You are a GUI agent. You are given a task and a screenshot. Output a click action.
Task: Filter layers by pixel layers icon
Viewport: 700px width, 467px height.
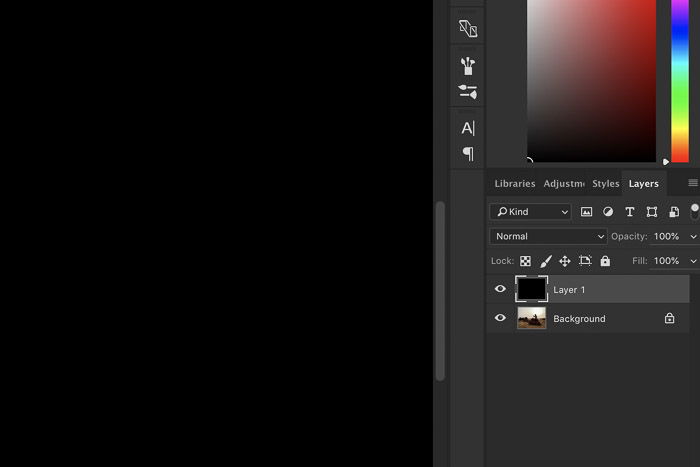586,212
